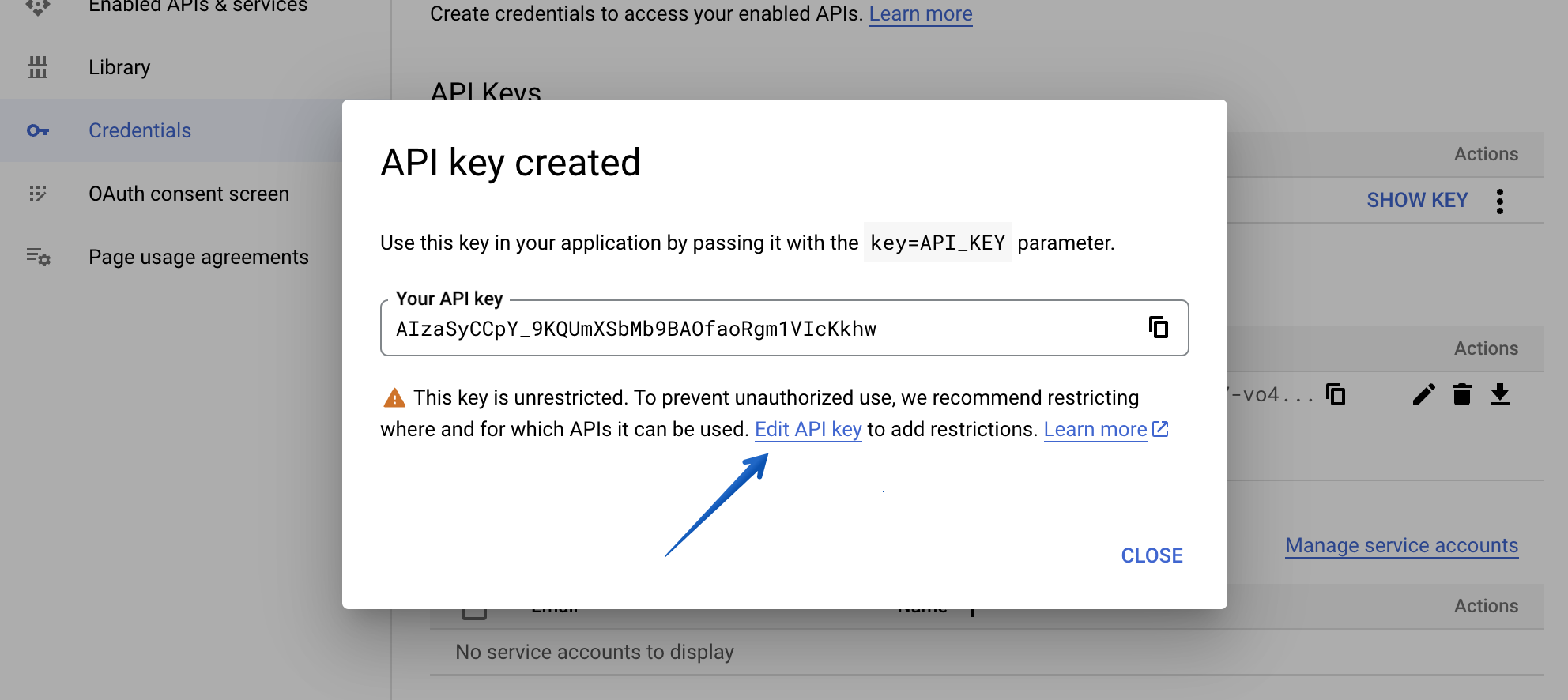Click the warning triangle in the dialog
Image resolution: width=1568 pixels, height=700 pixels.
[393, 397]
